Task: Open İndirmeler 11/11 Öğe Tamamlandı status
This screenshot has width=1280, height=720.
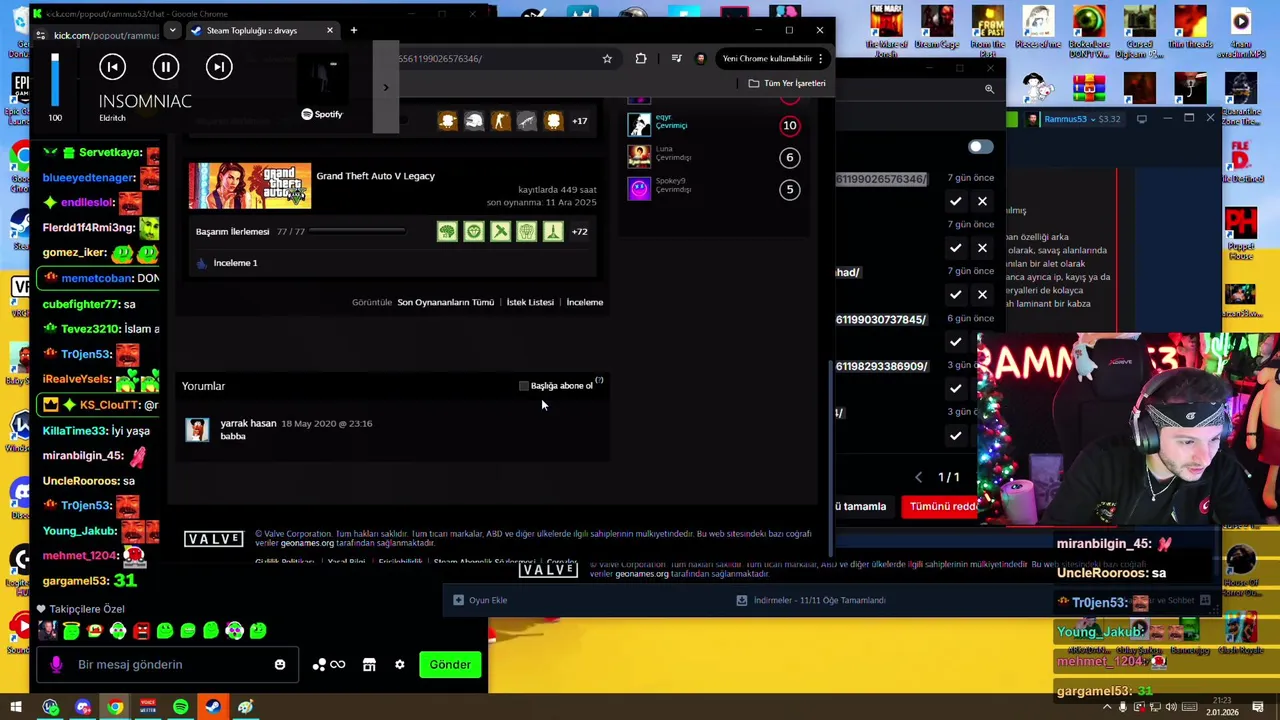Action: [811, 600]
